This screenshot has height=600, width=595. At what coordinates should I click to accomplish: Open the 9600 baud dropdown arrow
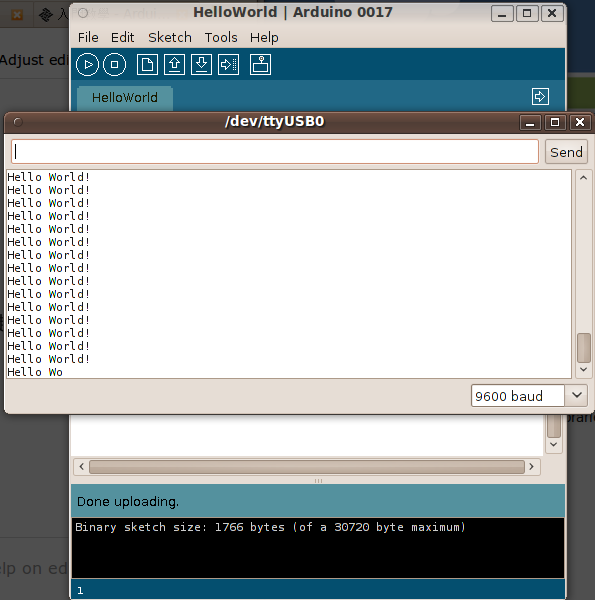(x=577, y=395)
